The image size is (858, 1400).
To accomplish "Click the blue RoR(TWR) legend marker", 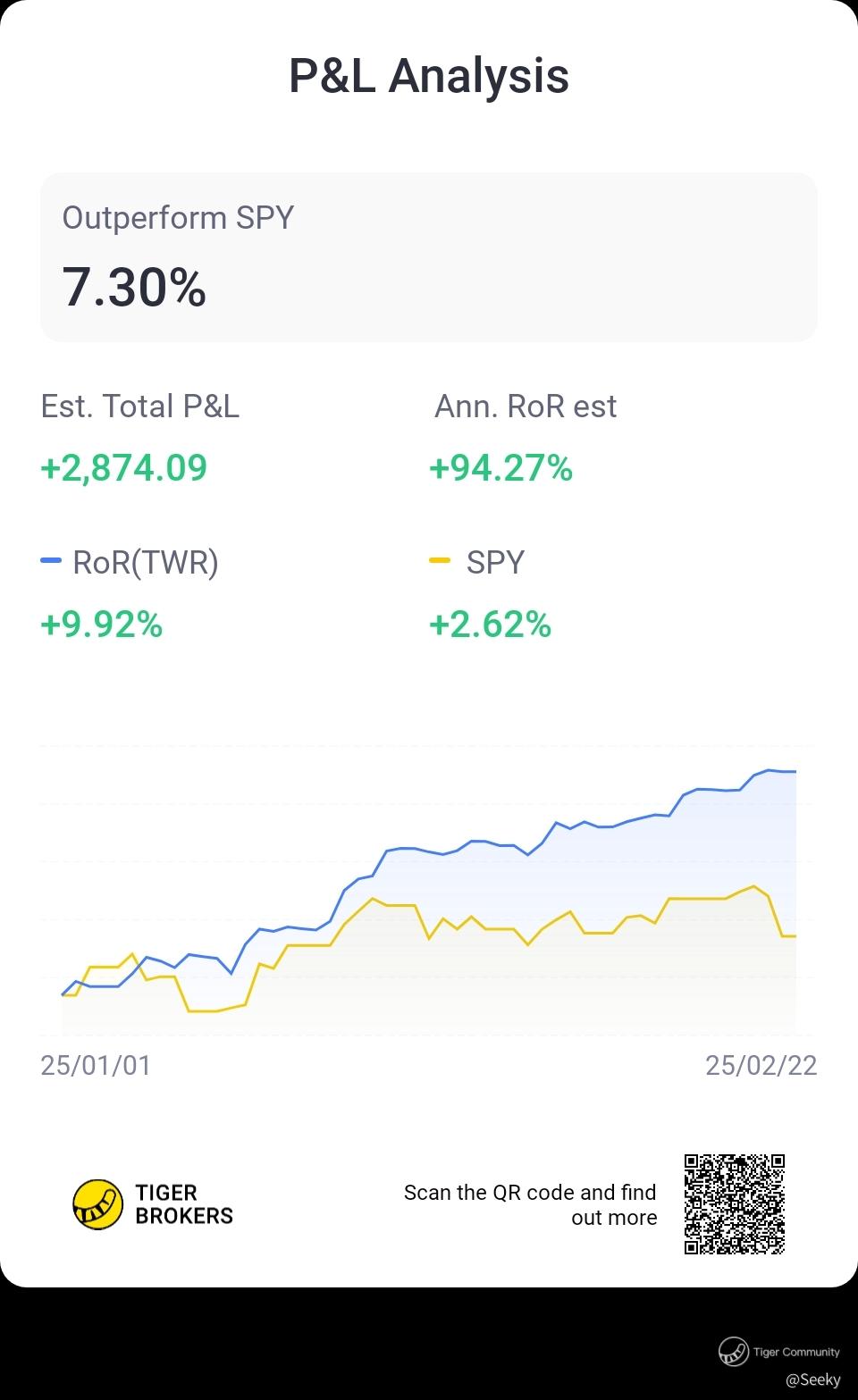I will pyautogui.click(x=51, y=561).
